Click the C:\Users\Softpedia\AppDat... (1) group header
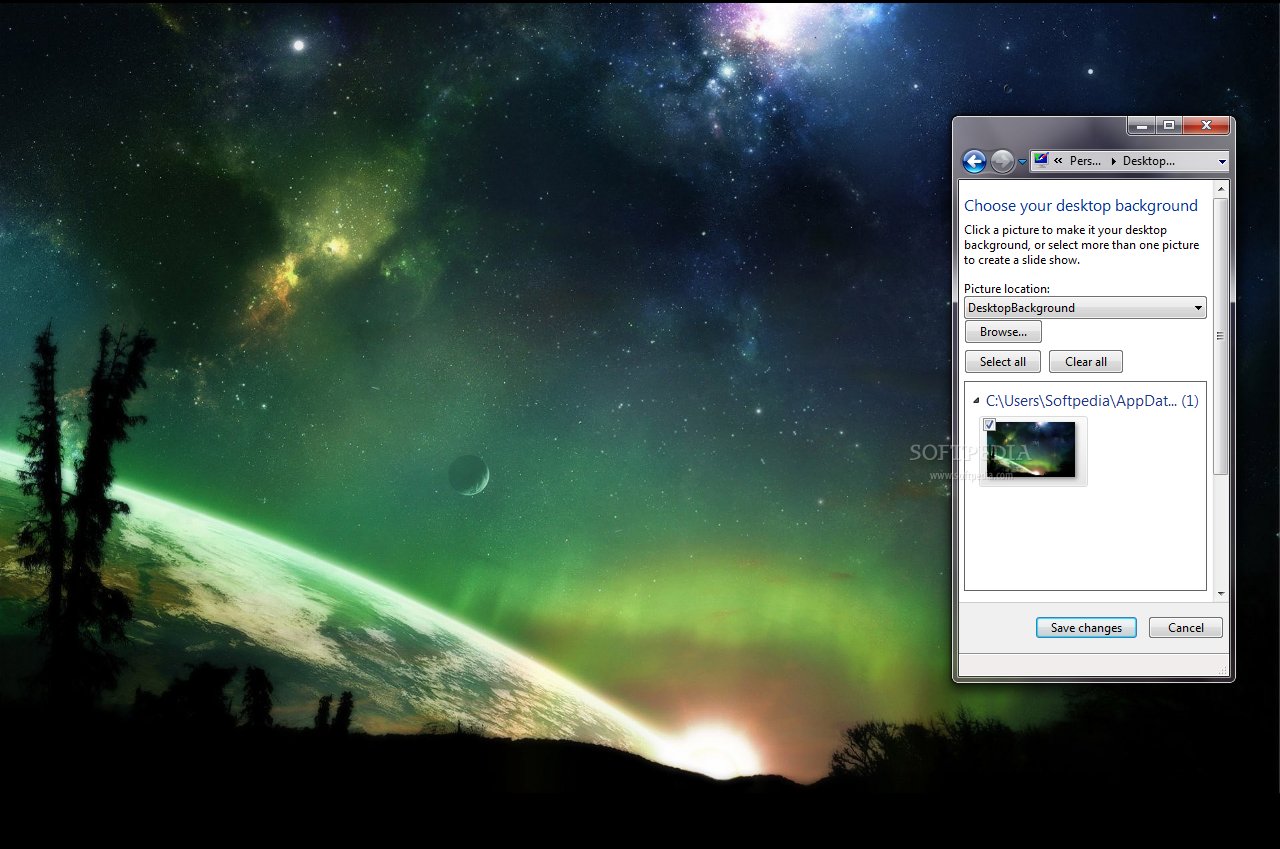The width and height of the screenshot is (1280, 849). click(1092, 401)
